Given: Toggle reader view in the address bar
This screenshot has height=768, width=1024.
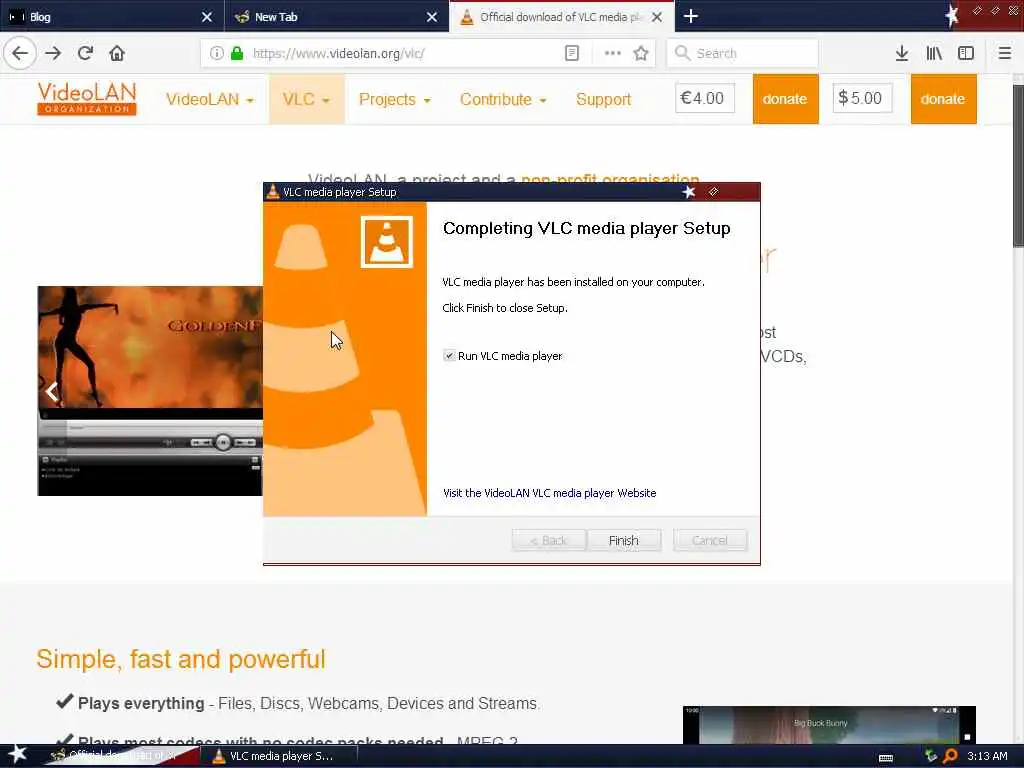Looking at the screenshot, I should [571, 54].
